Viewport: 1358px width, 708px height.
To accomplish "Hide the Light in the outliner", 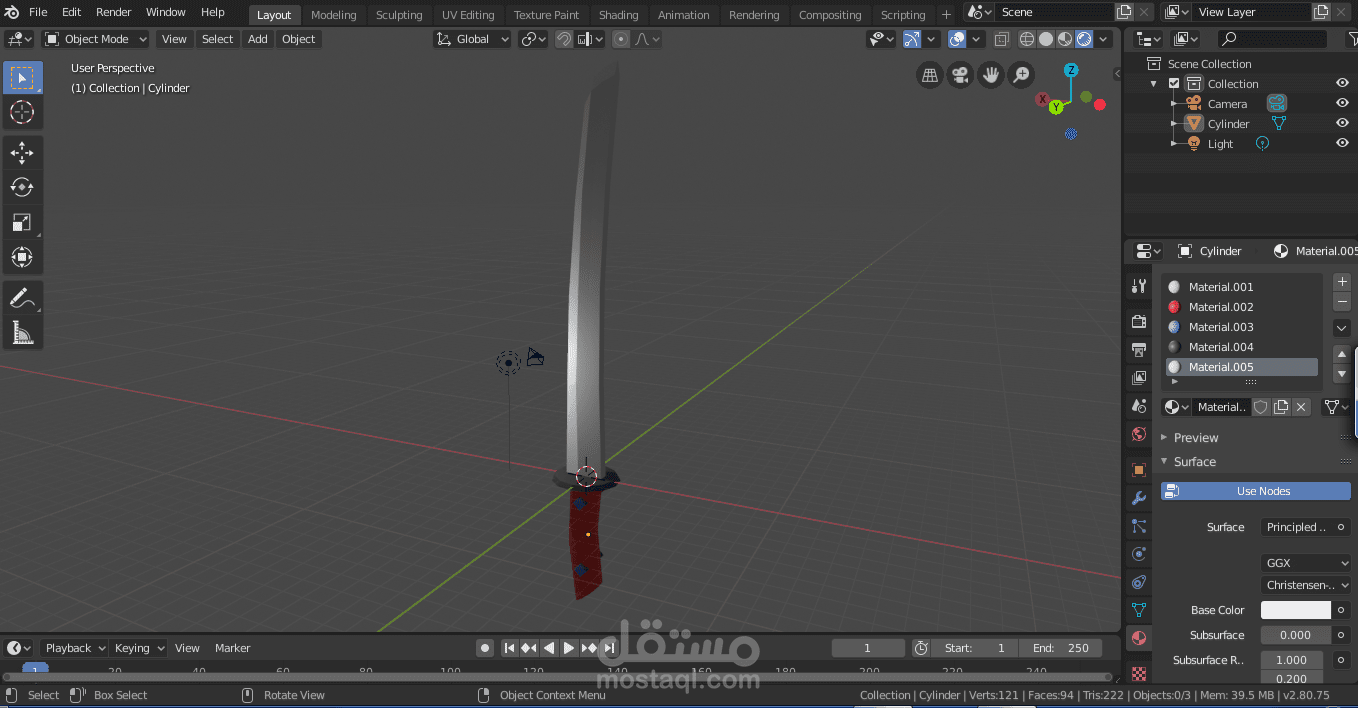I will (x=1342, y=143).
